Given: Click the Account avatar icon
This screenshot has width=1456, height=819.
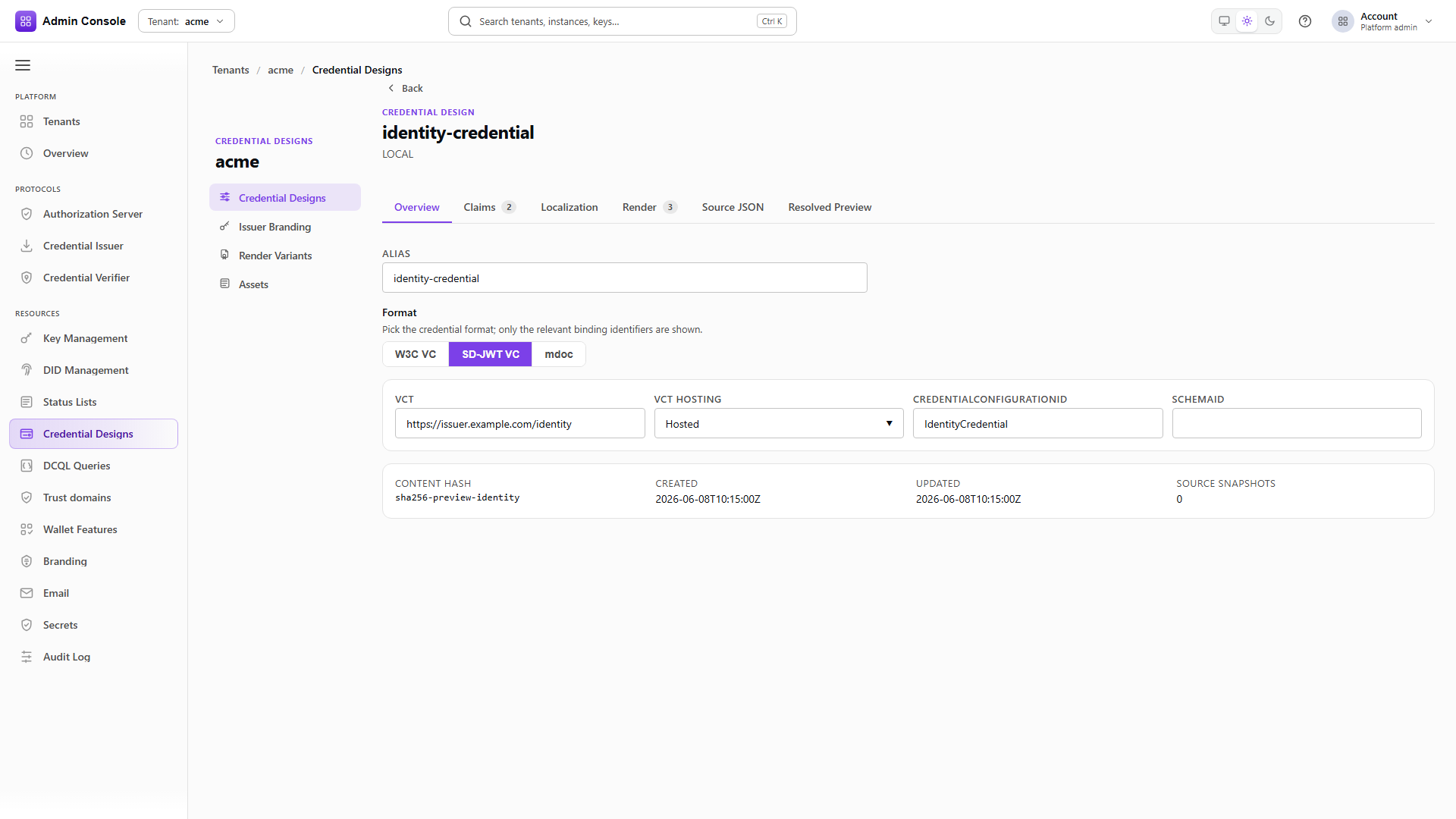Looking at the screenshot, I should point(1343,21).
